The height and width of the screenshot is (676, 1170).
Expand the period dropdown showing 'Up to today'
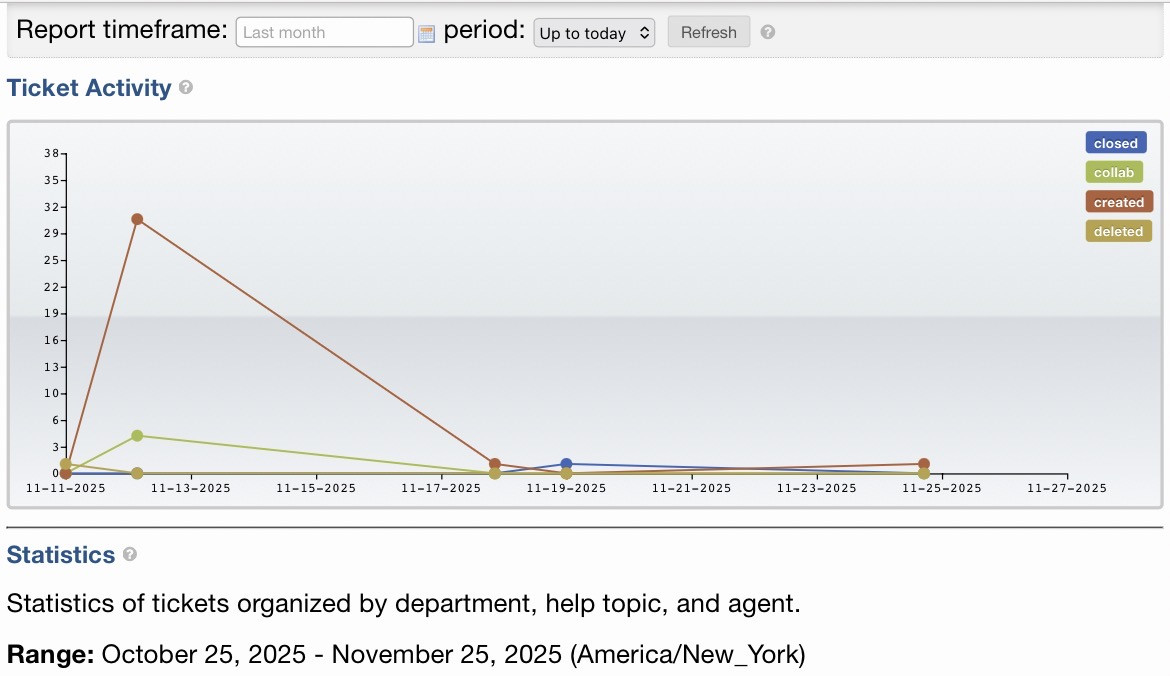(594, 33)
